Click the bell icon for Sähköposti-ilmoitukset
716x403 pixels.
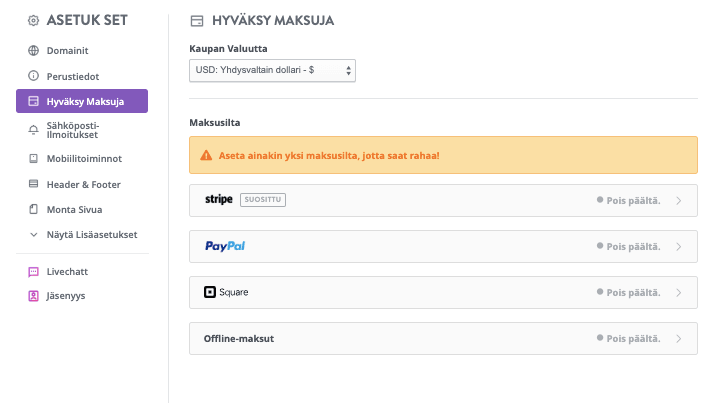click(33, 129)
